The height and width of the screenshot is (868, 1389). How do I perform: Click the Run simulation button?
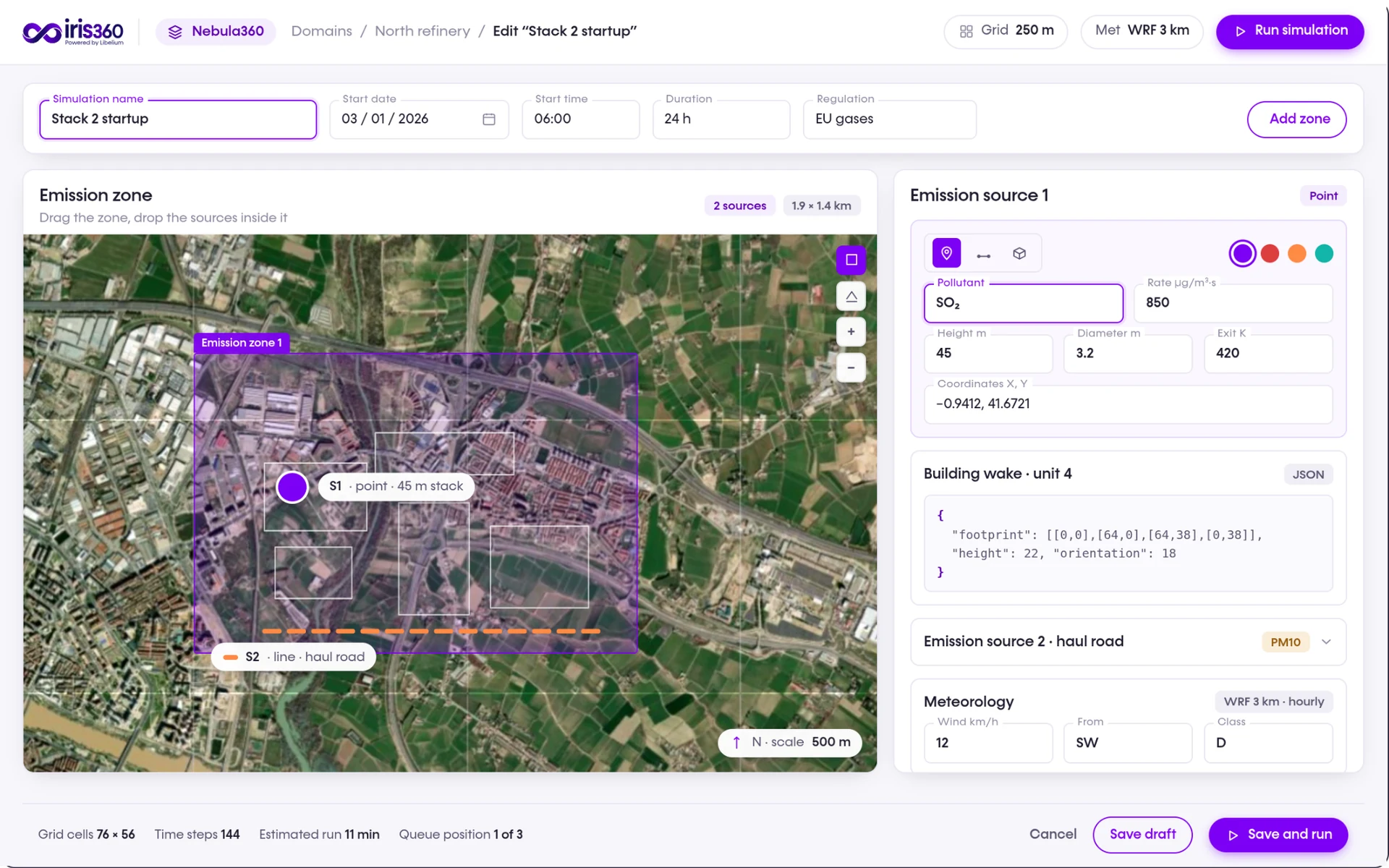[x=1290, y=31]
